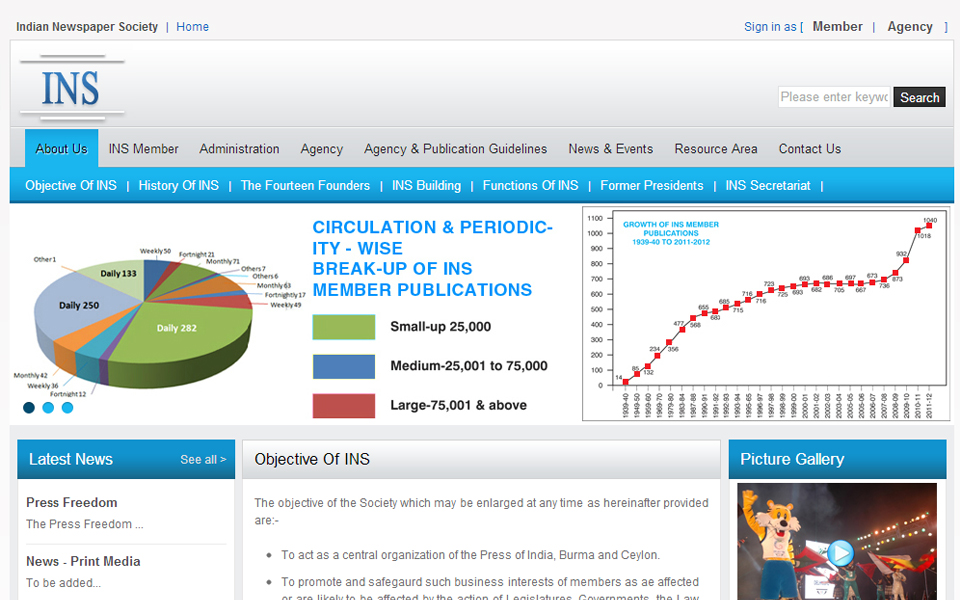Image resolution: width=960 pixels, height=600 pixels.
Task: Select the third carousel dot indicator
Action: click(67, 407)
